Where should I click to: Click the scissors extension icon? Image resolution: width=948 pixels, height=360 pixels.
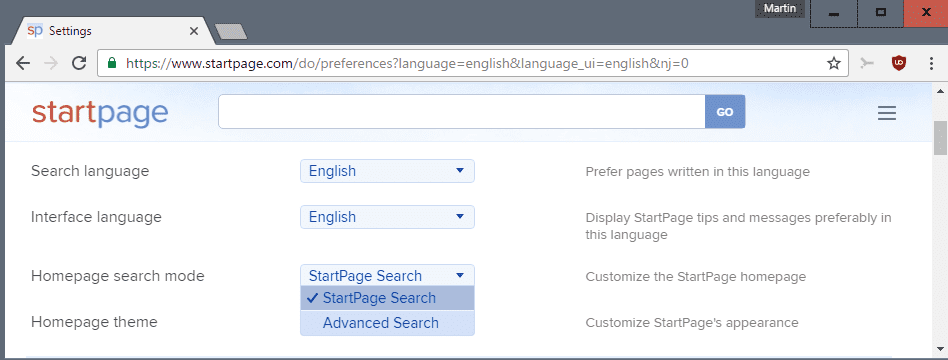[x=868, y=63]
